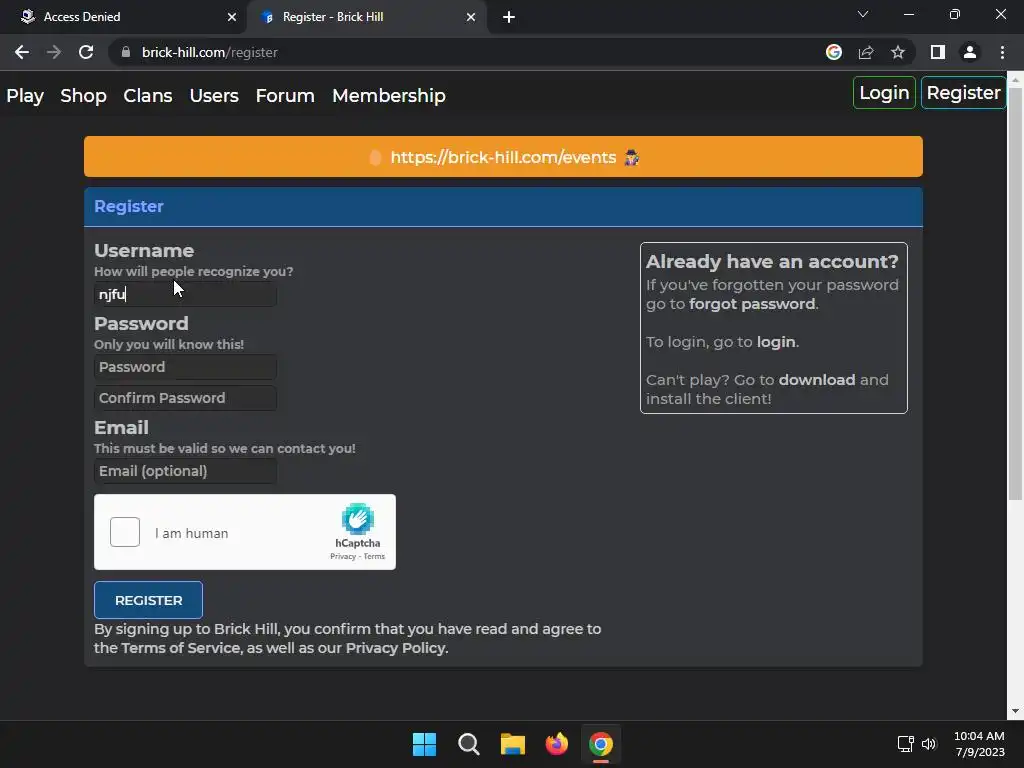Screen dimensions: 1024x768
Task: Open the Terms of Service link
Action: point(181,648)
